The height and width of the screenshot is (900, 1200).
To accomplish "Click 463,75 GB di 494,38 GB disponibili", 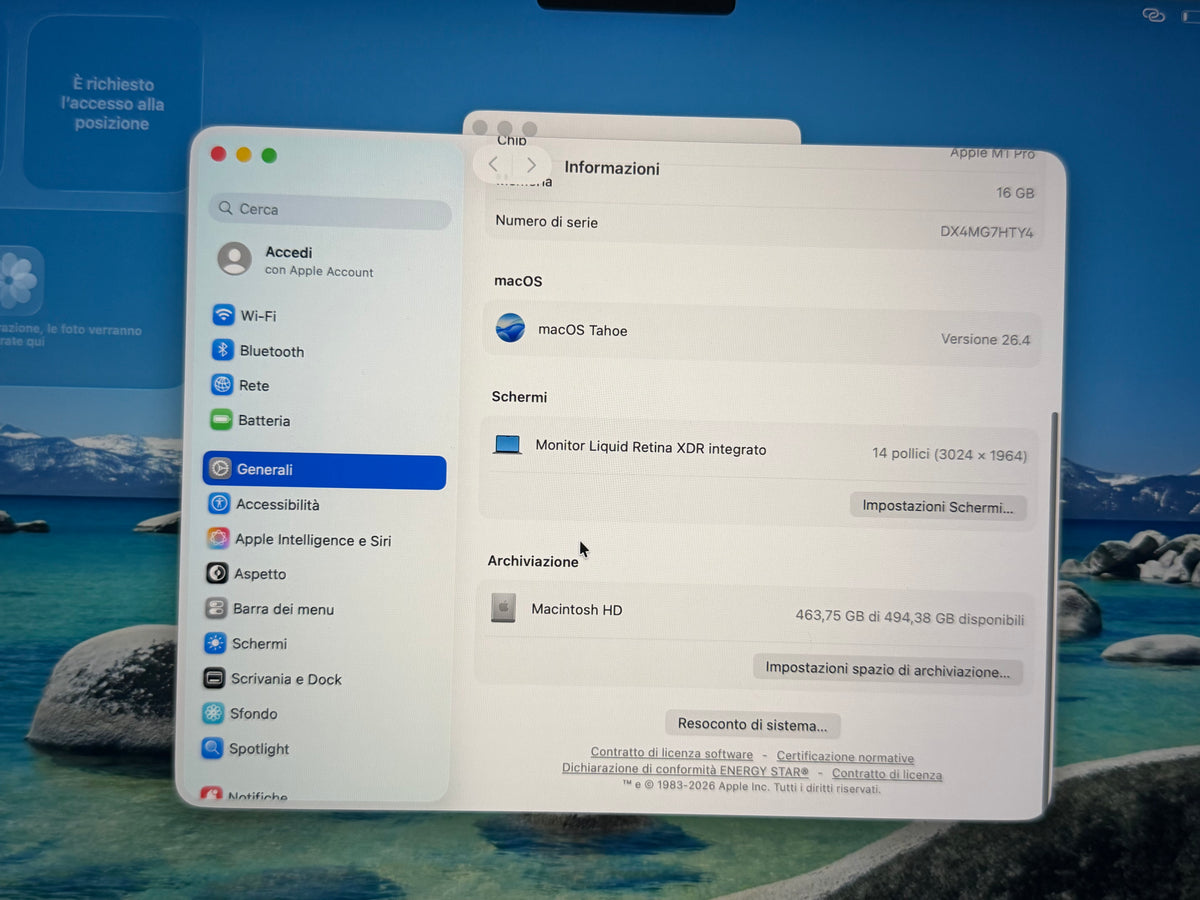I will click(909, 618).
